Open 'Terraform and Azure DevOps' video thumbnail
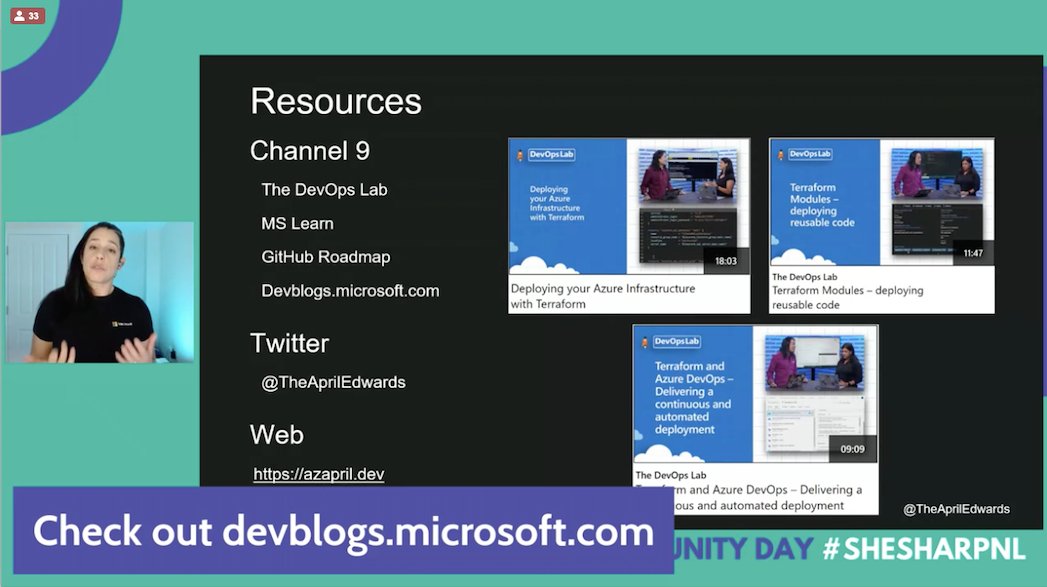The image size is (1047, 587). tap(755, 394)
